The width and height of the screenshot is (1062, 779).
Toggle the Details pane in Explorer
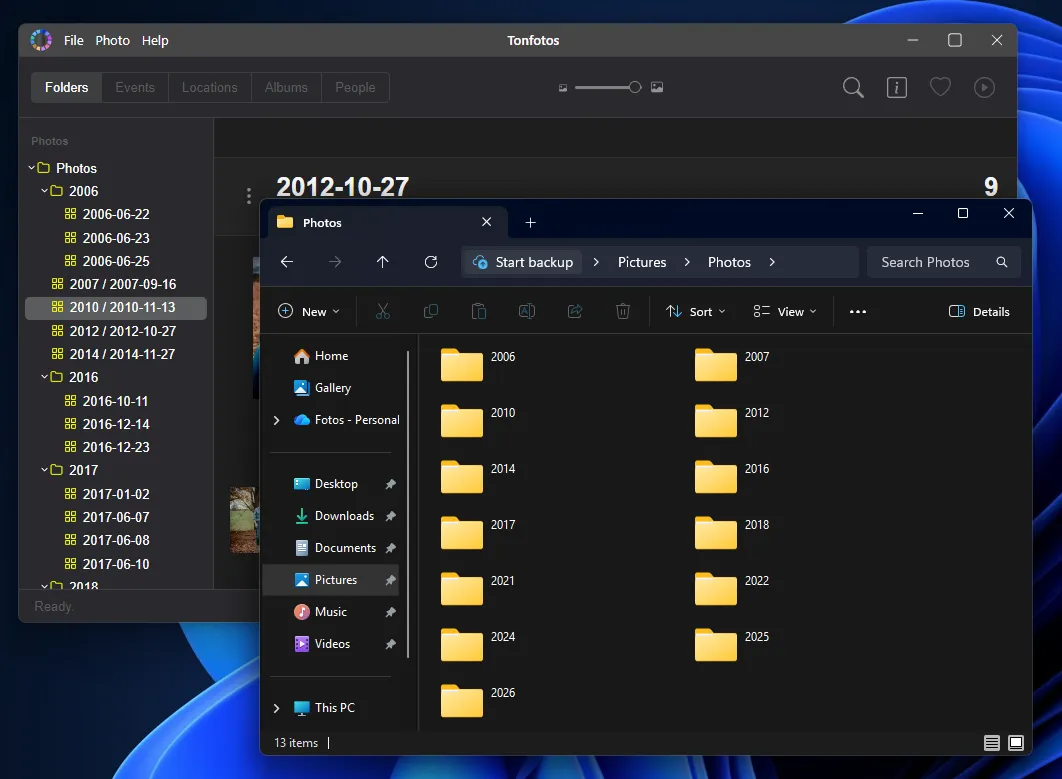pos(979,312)
